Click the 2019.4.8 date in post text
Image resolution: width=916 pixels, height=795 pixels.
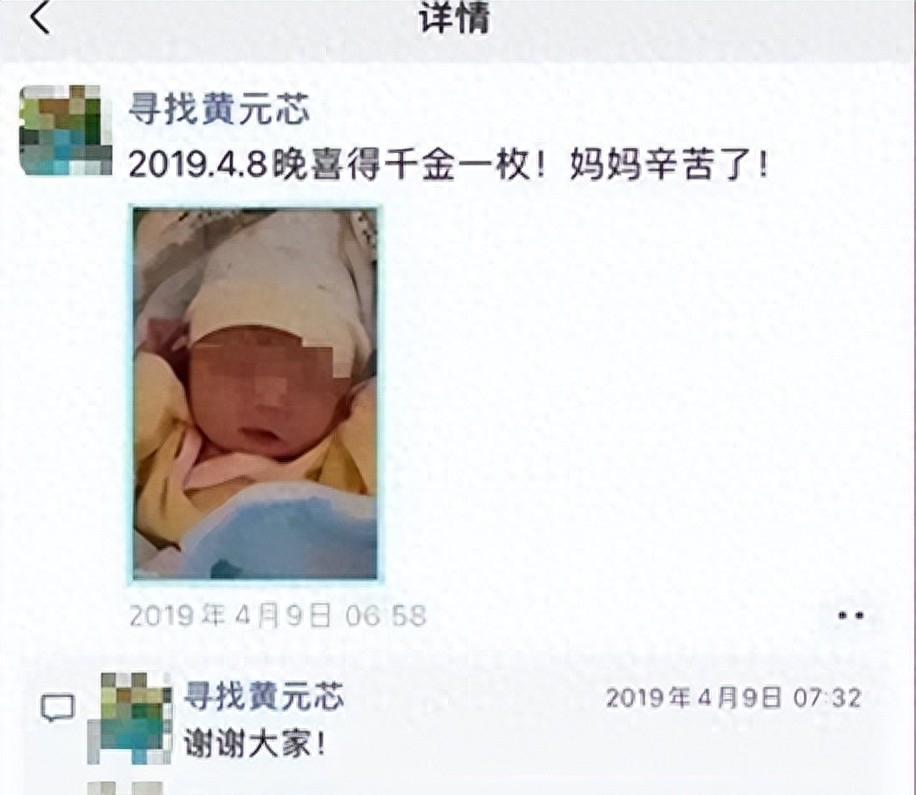(x=199, y=165)
